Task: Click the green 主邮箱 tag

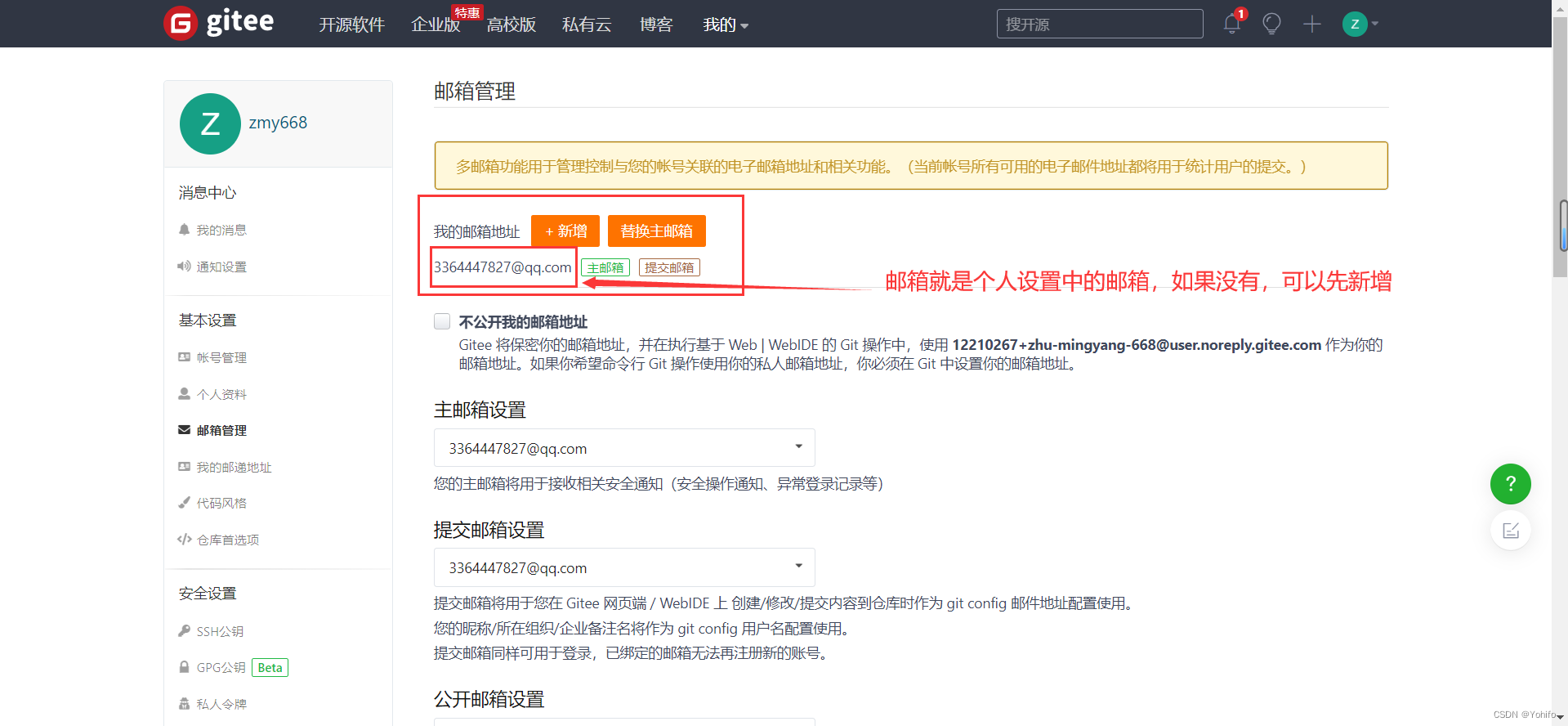Action: 605,267
